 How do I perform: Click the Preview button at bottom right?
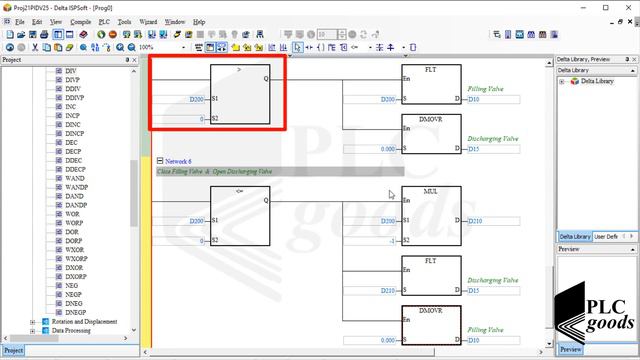point(570,349)
